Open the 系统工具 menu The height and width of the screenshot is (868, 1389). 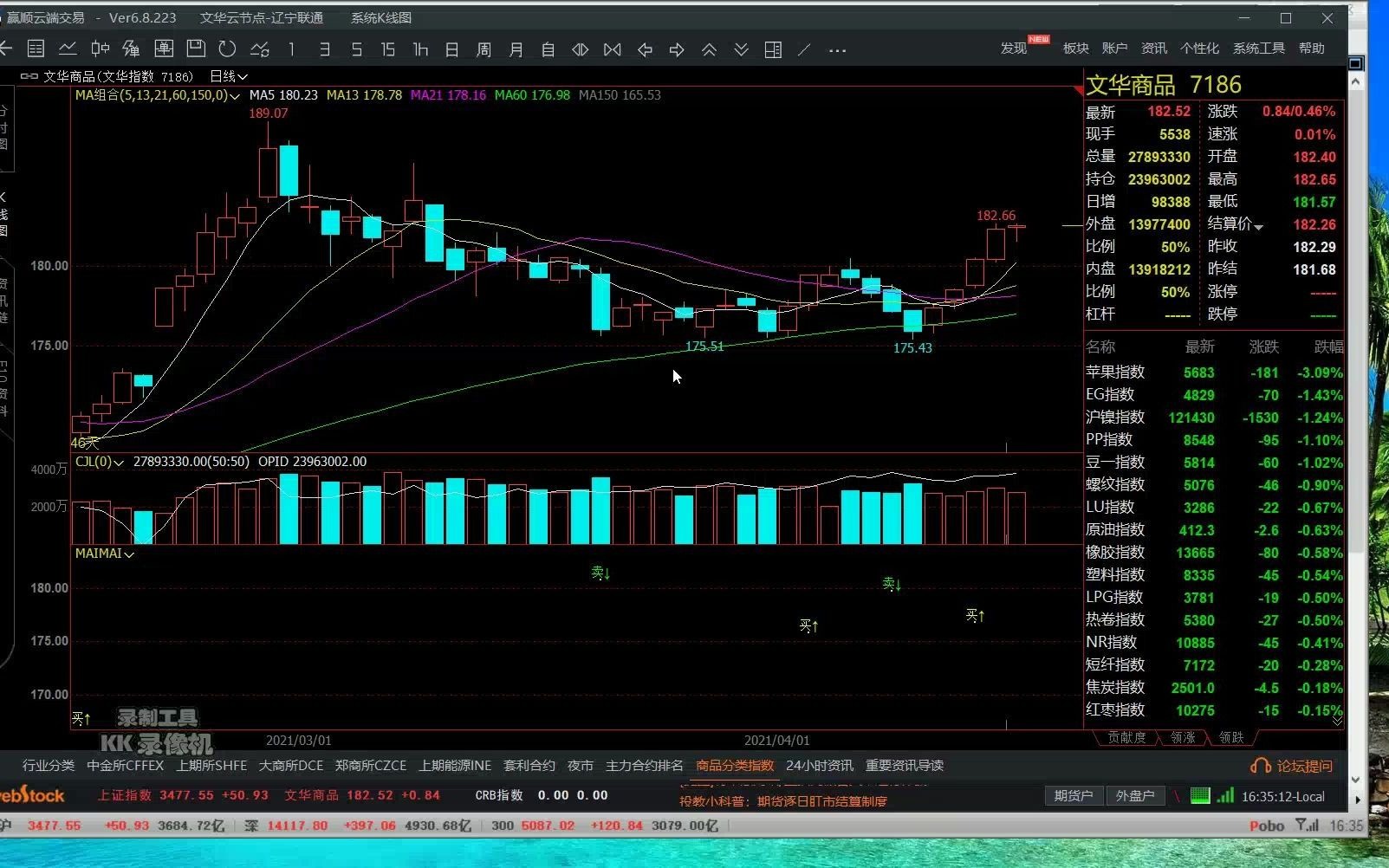1259,49
